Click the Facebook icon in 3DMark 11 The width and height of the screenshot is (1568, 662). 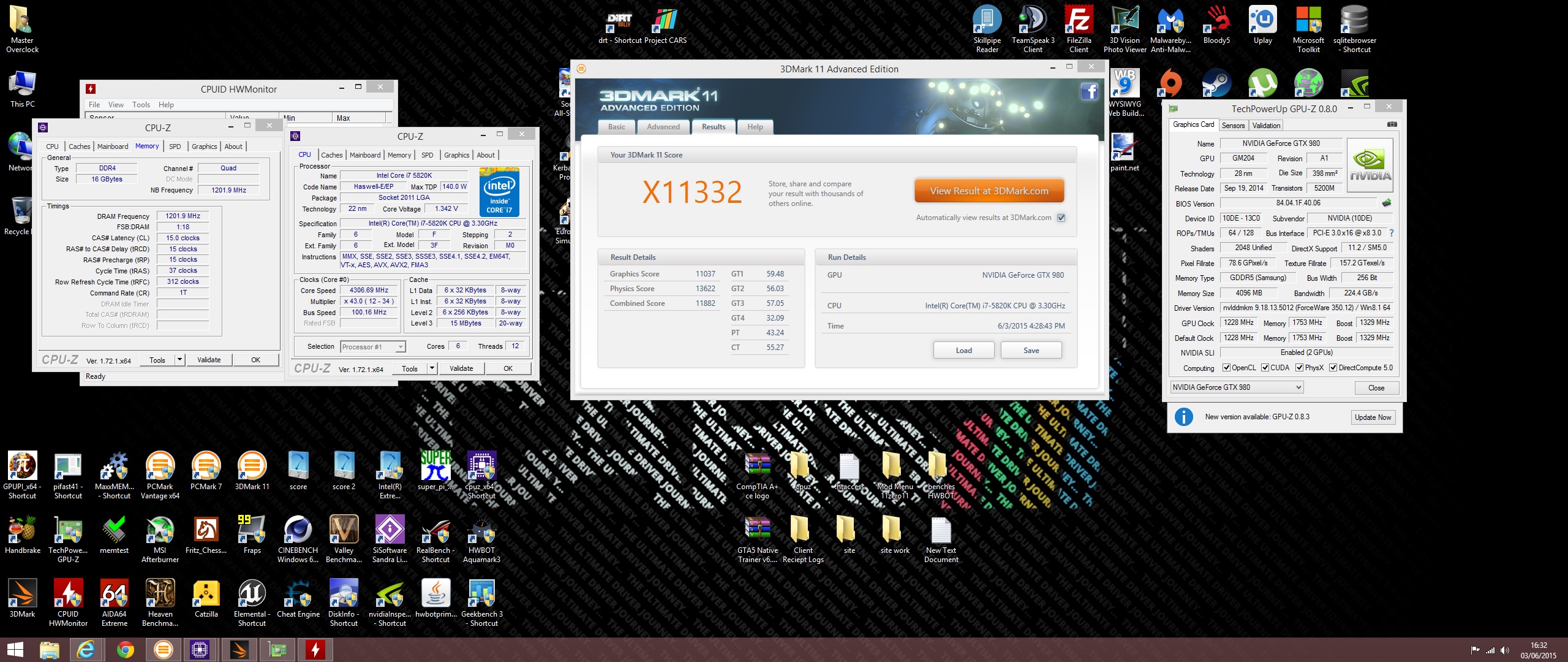point(1088,92)
